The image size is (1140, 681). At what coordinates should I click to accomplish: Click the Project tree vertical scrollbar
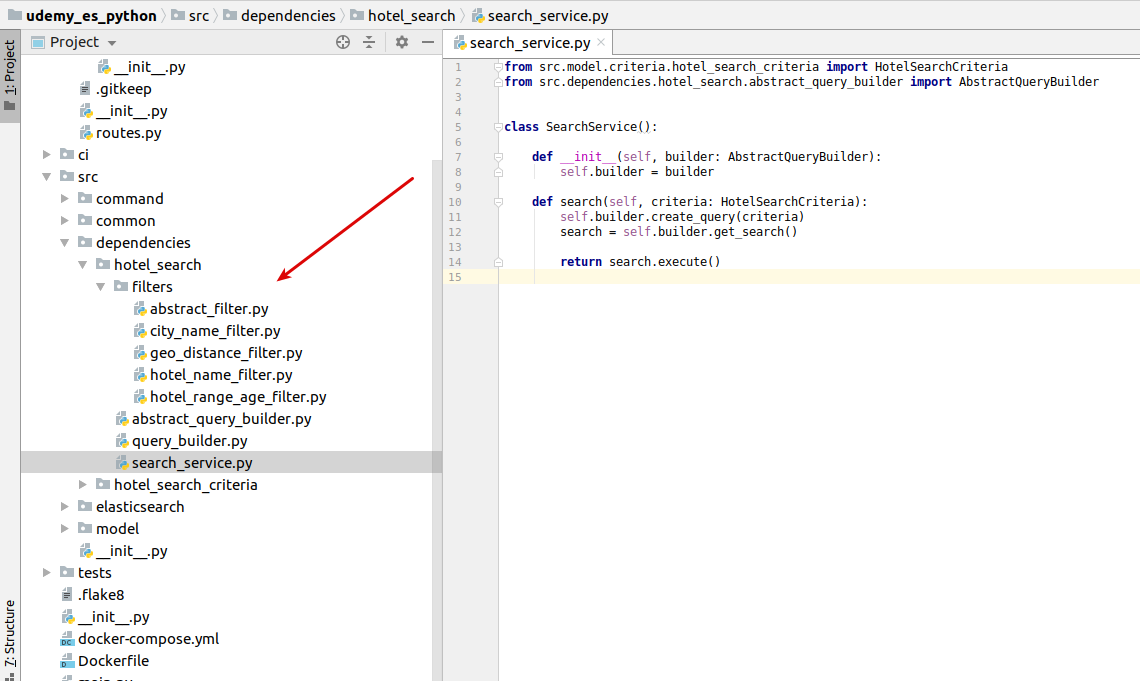[x=434, y=300]
